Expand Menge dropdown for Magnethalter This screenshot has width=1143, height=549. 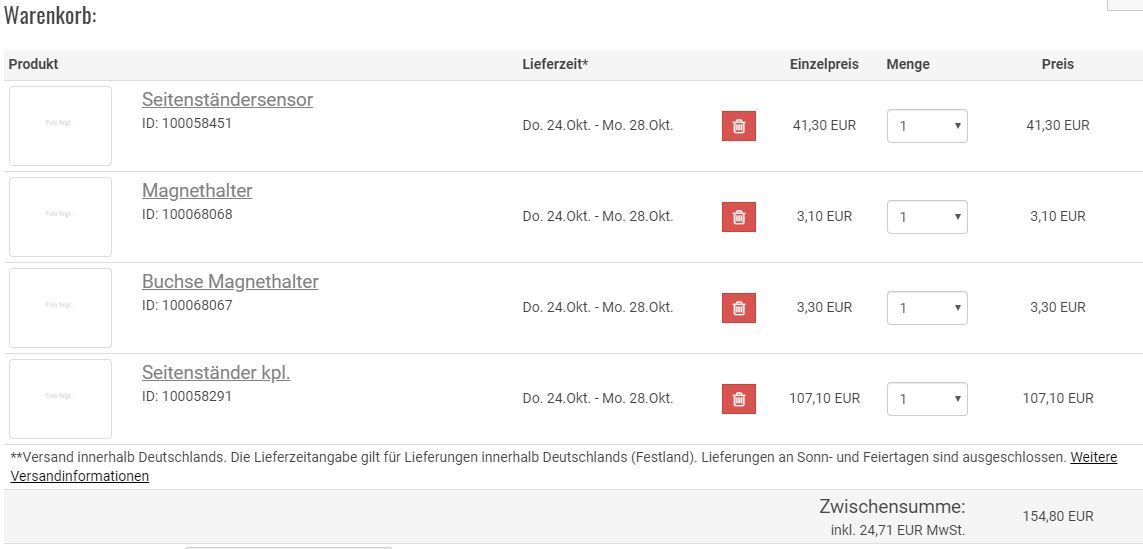coord(927,217)
